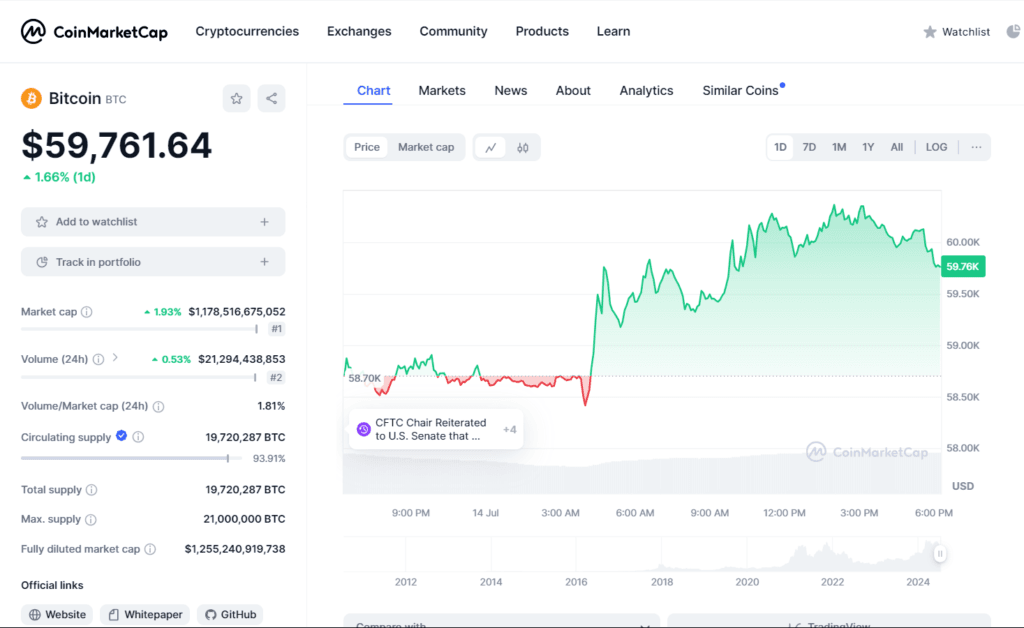Open the Exchanges menu
Screen dimensions: 1024x628
359,31
